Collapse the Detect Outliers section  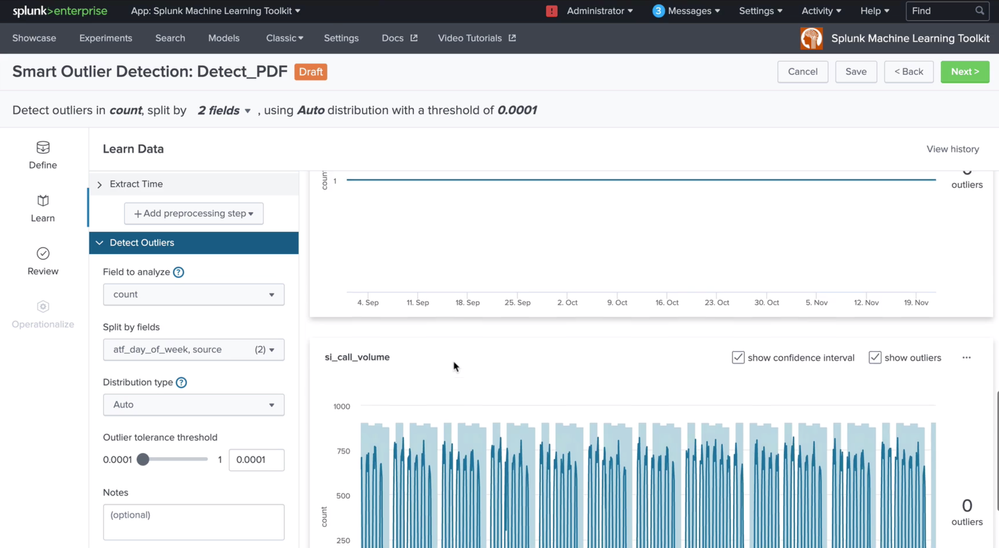[194, 243]
